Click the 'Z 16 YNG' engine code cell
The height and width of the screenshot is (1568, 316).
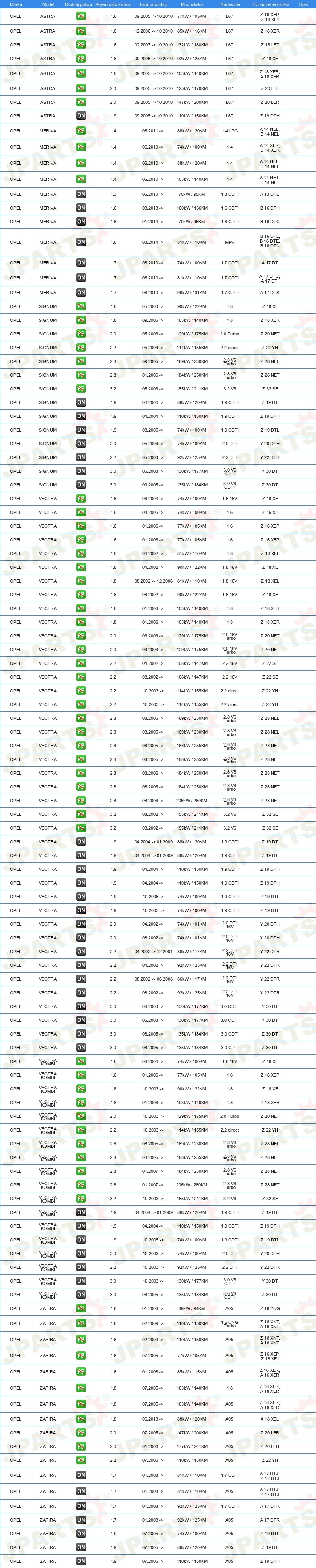tap(270, 1308)
